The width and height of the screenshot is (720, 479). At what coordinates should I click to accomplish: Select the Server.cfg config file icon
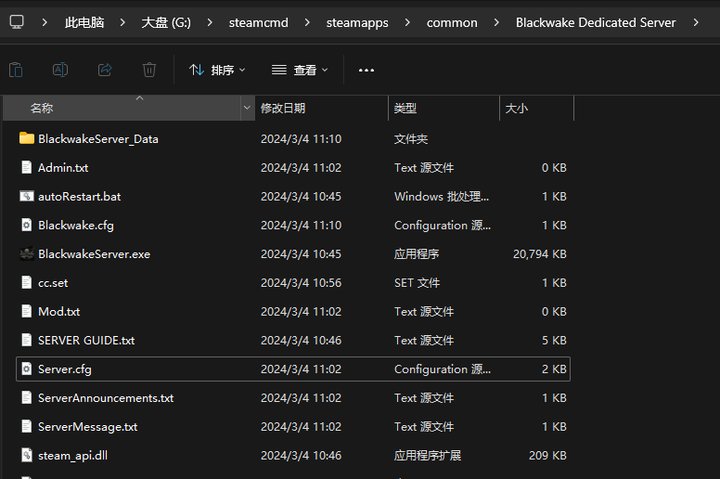click(27, 369)
